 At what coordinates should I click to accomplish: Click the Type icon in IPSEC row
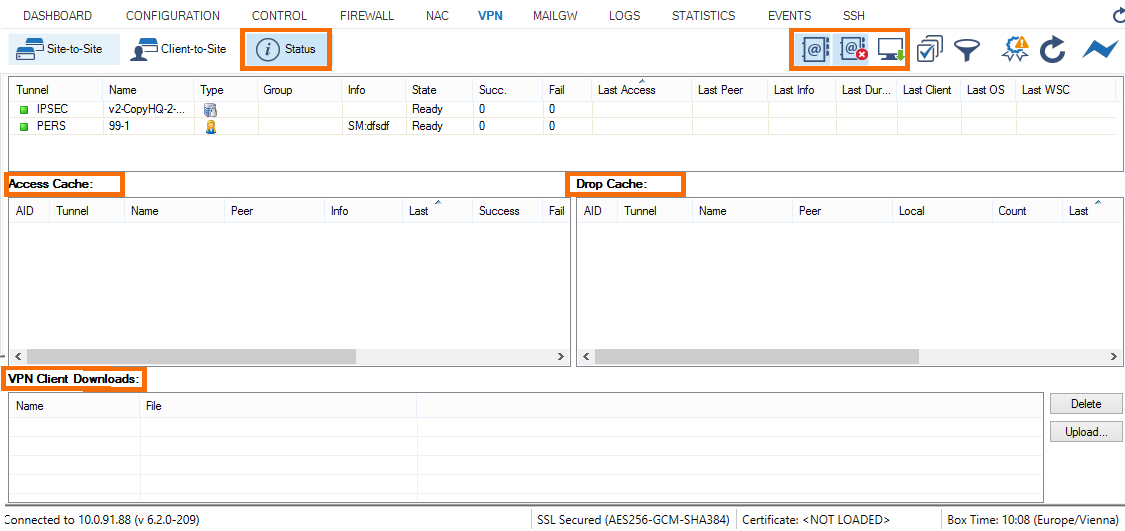(210, 110)
